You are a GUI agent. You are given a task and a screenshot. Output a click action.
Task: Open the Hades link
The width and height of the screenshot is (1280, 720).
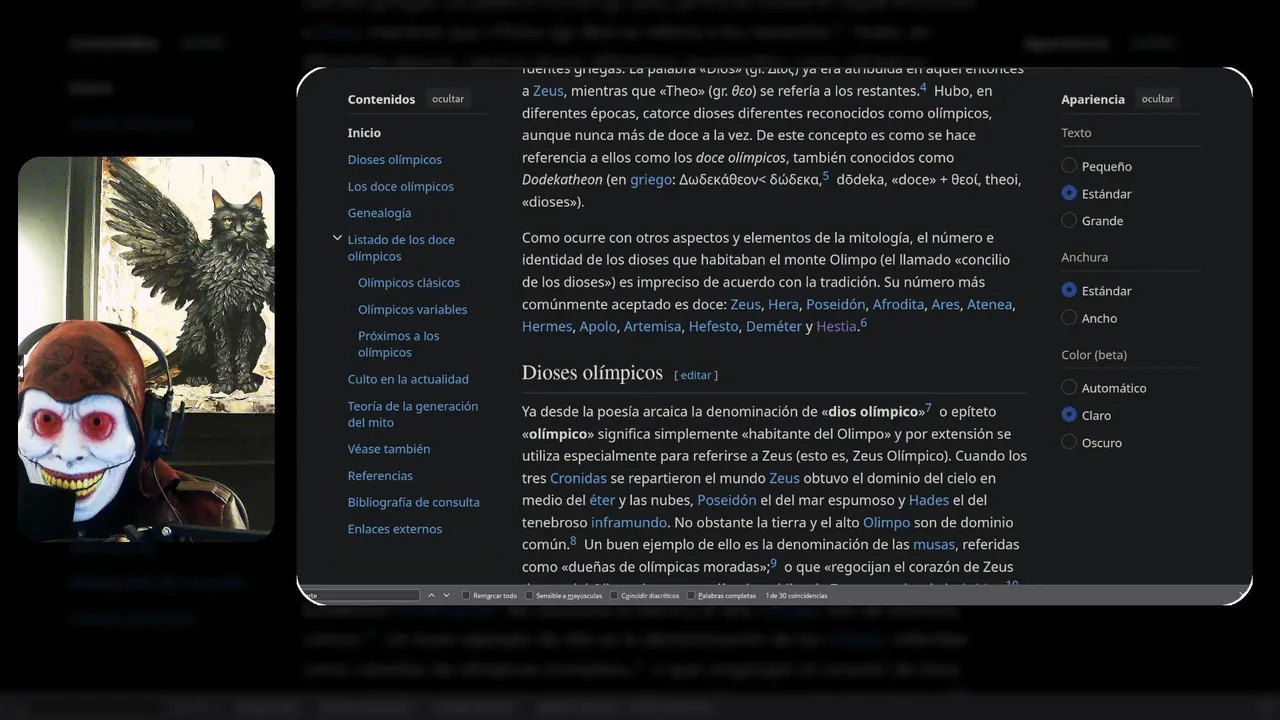click(929, 500)
